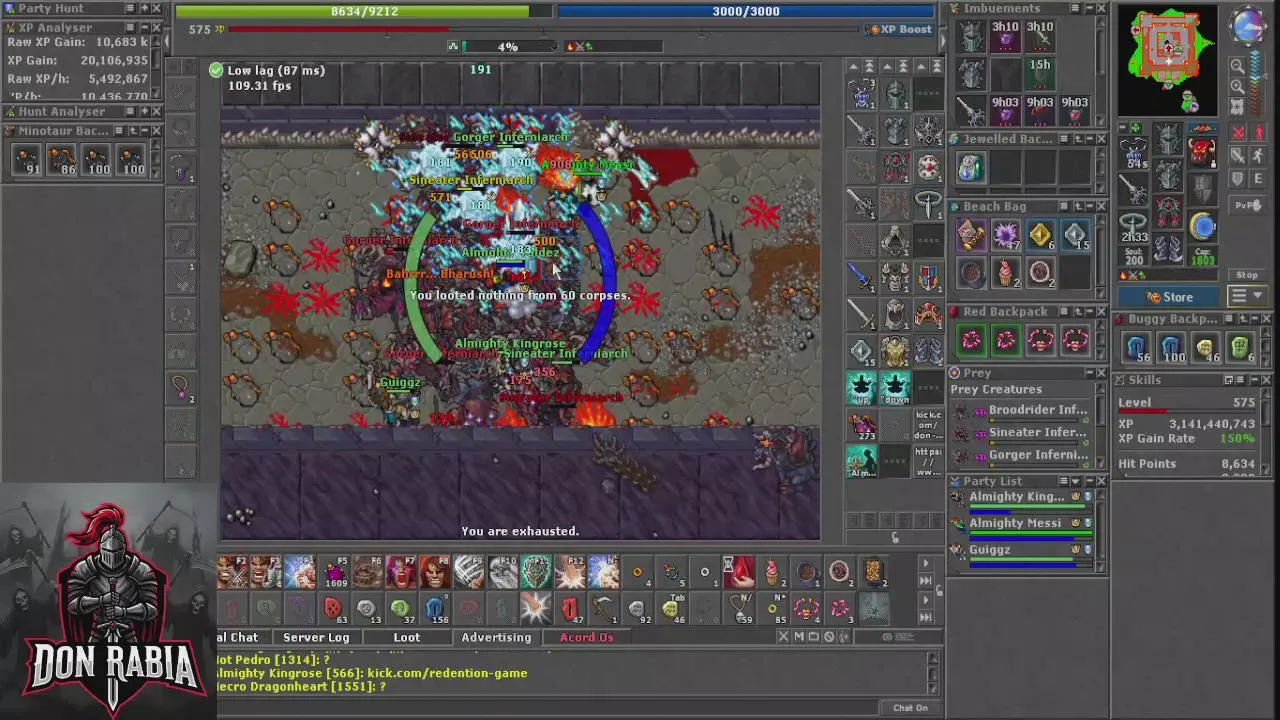Click the blue mana bar 3000/3000
Viewport: 1280px width, 720px height.
click(x=745, y=11)
